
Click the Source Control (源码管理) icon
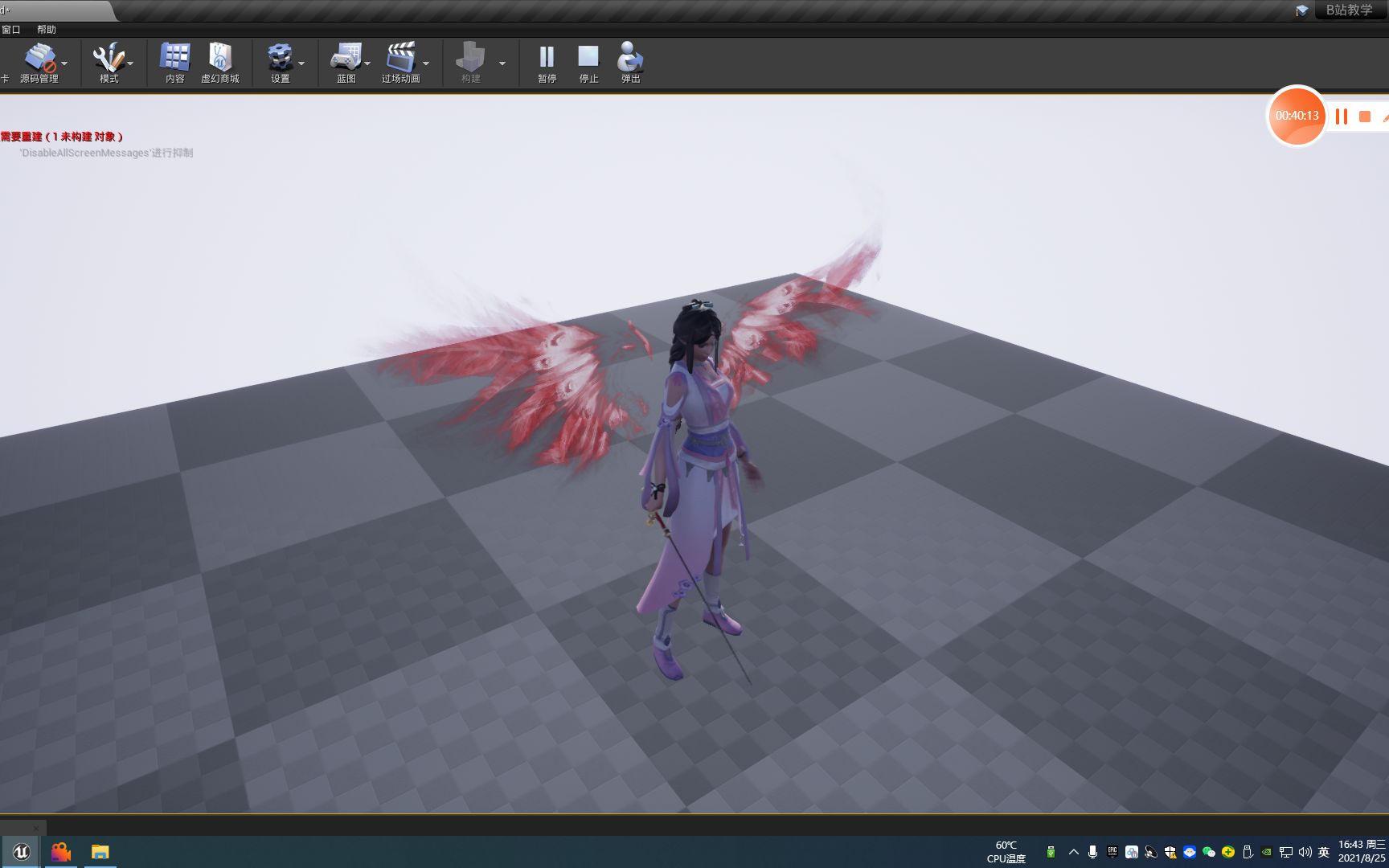pos(40,58)
